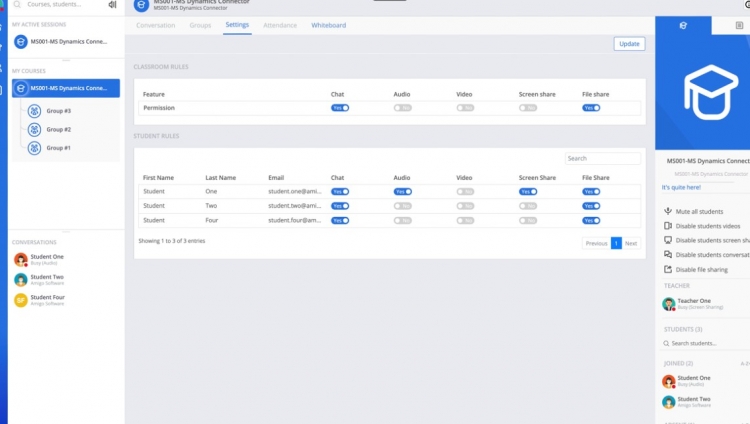Select MS001 course in My Courses
Image resolution: width=750 pixels, height=424 pixels.
click(x=66, y=88)
